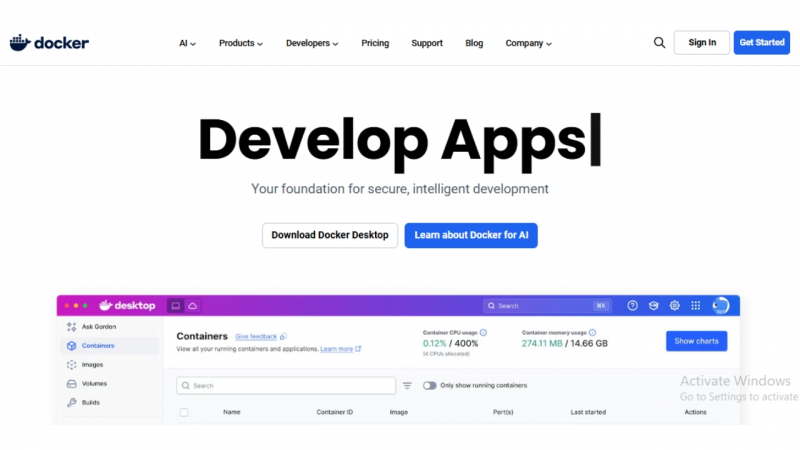Expand the Developers dropdown menu
The height and width of the screenshot is (450, 800).
312,43
